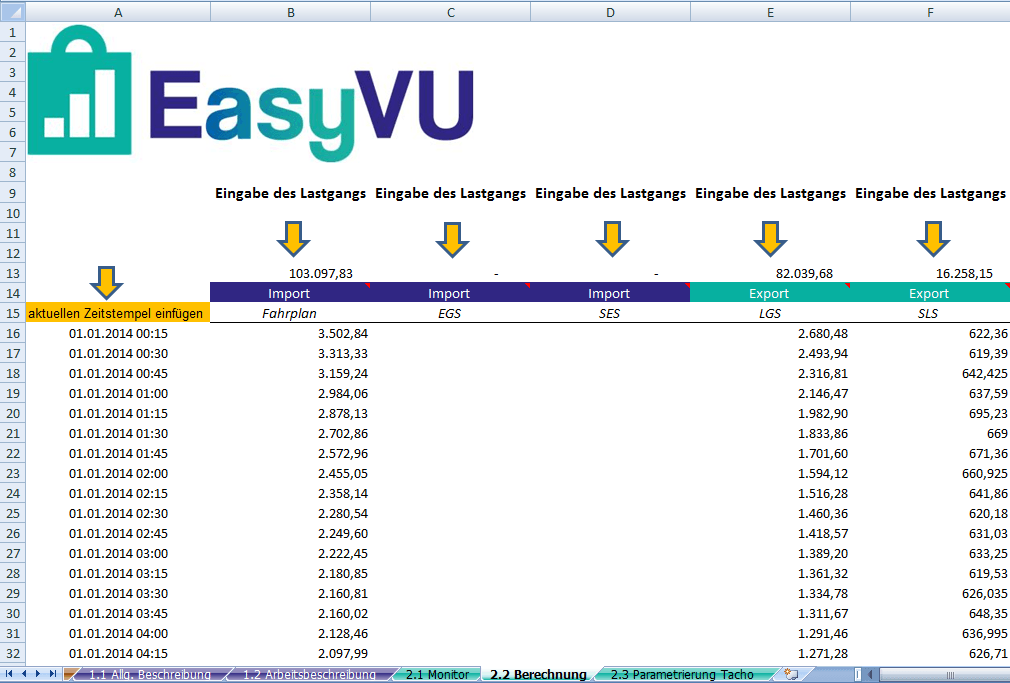Select the teal Export header above LGS
Viewport: 1010px width, 683px height.
point(769,293)
